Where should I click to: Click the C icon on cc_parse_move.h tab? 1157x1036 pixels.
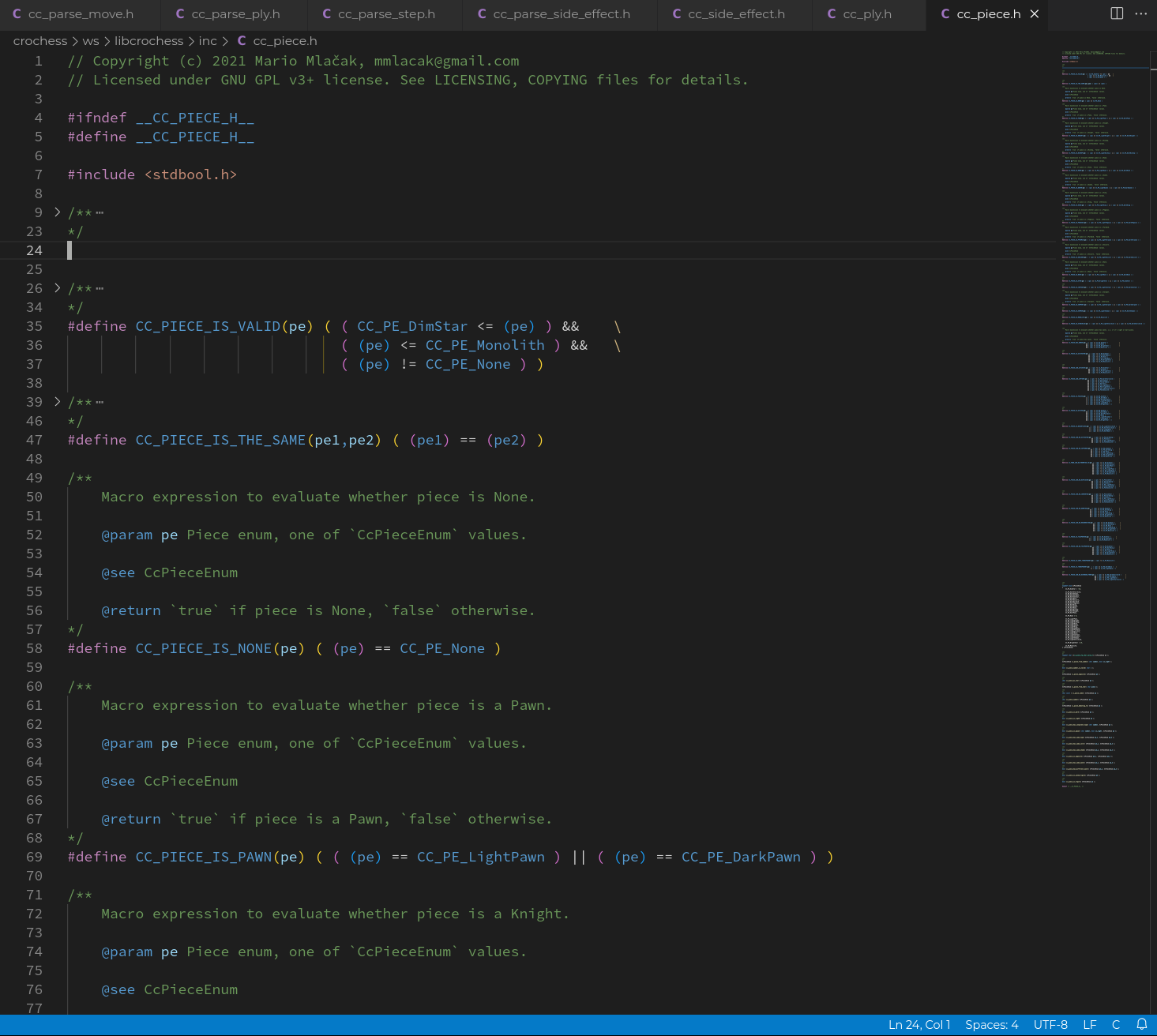pyautogui.click(x=17, y=13)
